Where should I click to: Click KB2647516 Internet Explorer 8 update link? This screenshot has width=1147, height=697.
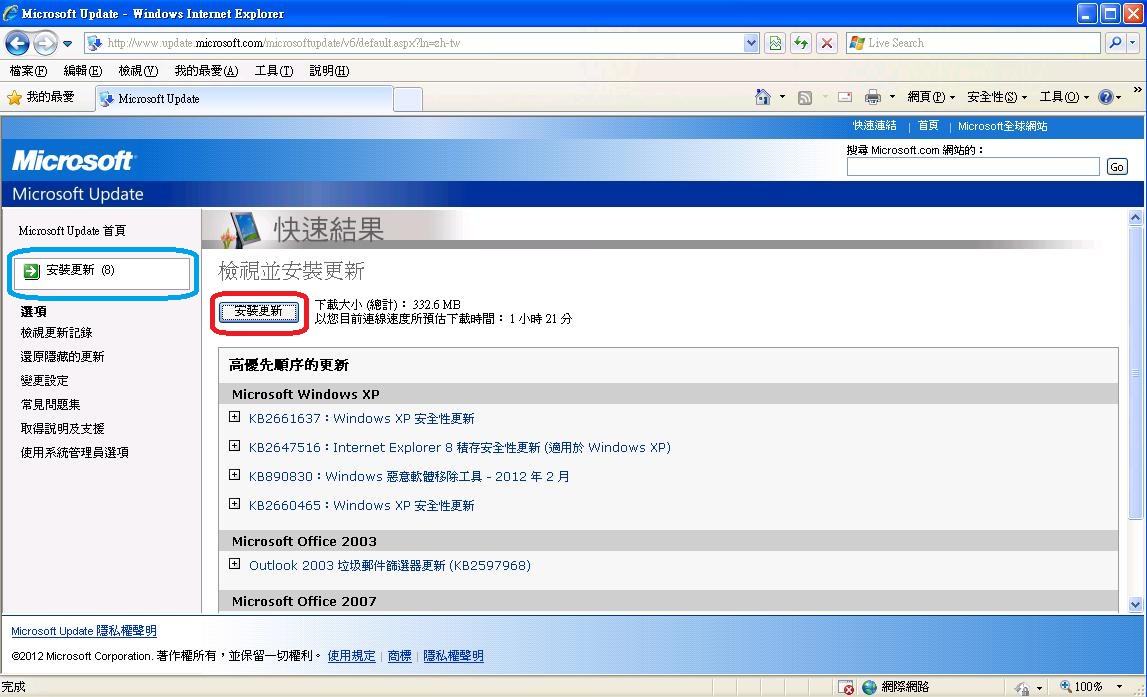[459, 448]
